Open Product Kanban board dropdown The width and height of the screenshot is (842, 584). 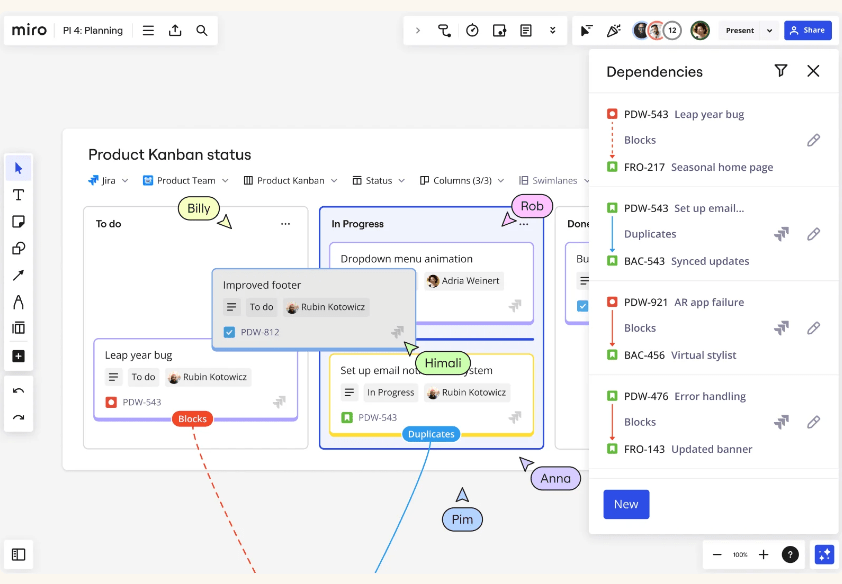(x=291, y=181)
